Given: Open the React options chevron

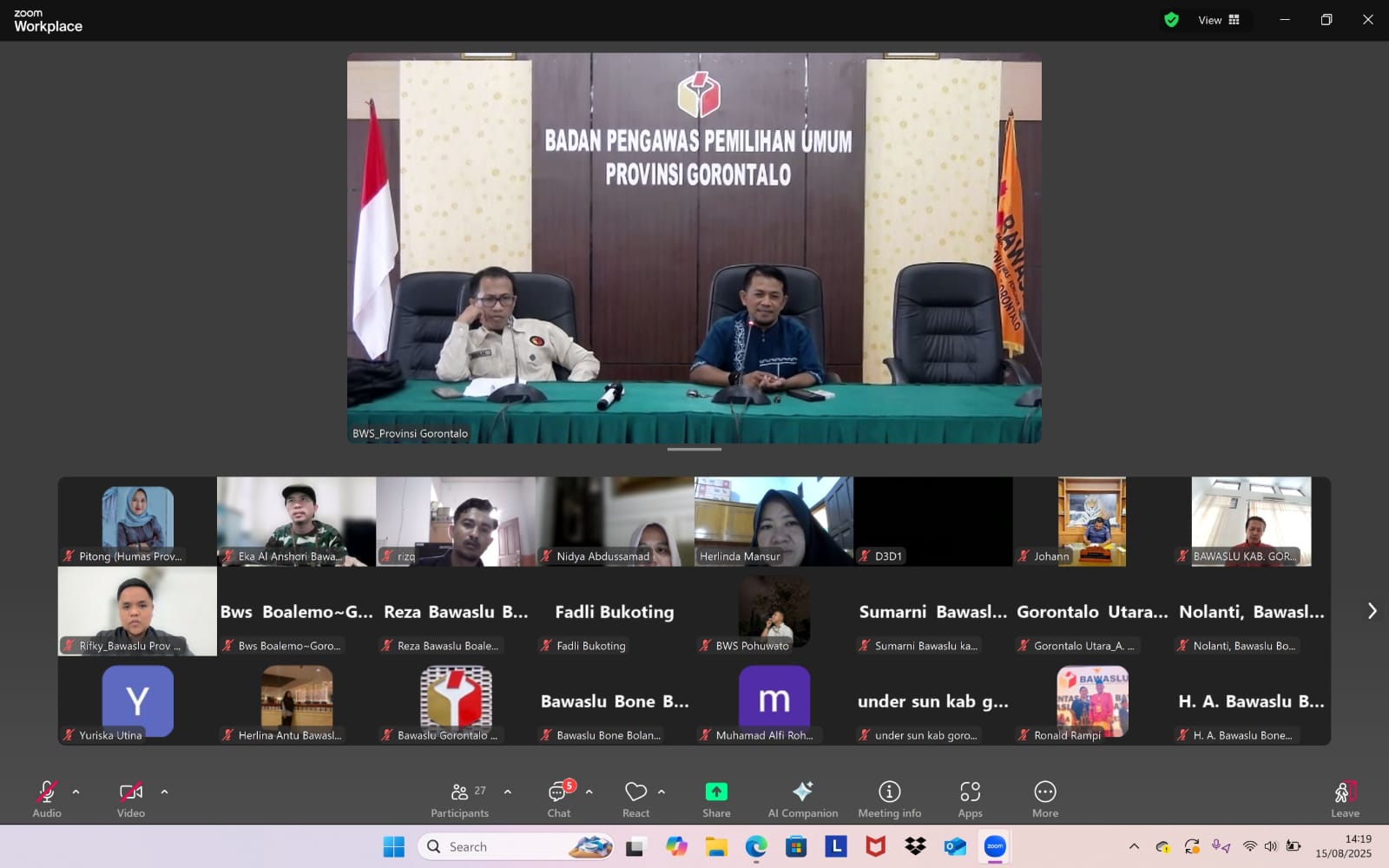Looking at the screenshot, I should click(x=662, y=792).
